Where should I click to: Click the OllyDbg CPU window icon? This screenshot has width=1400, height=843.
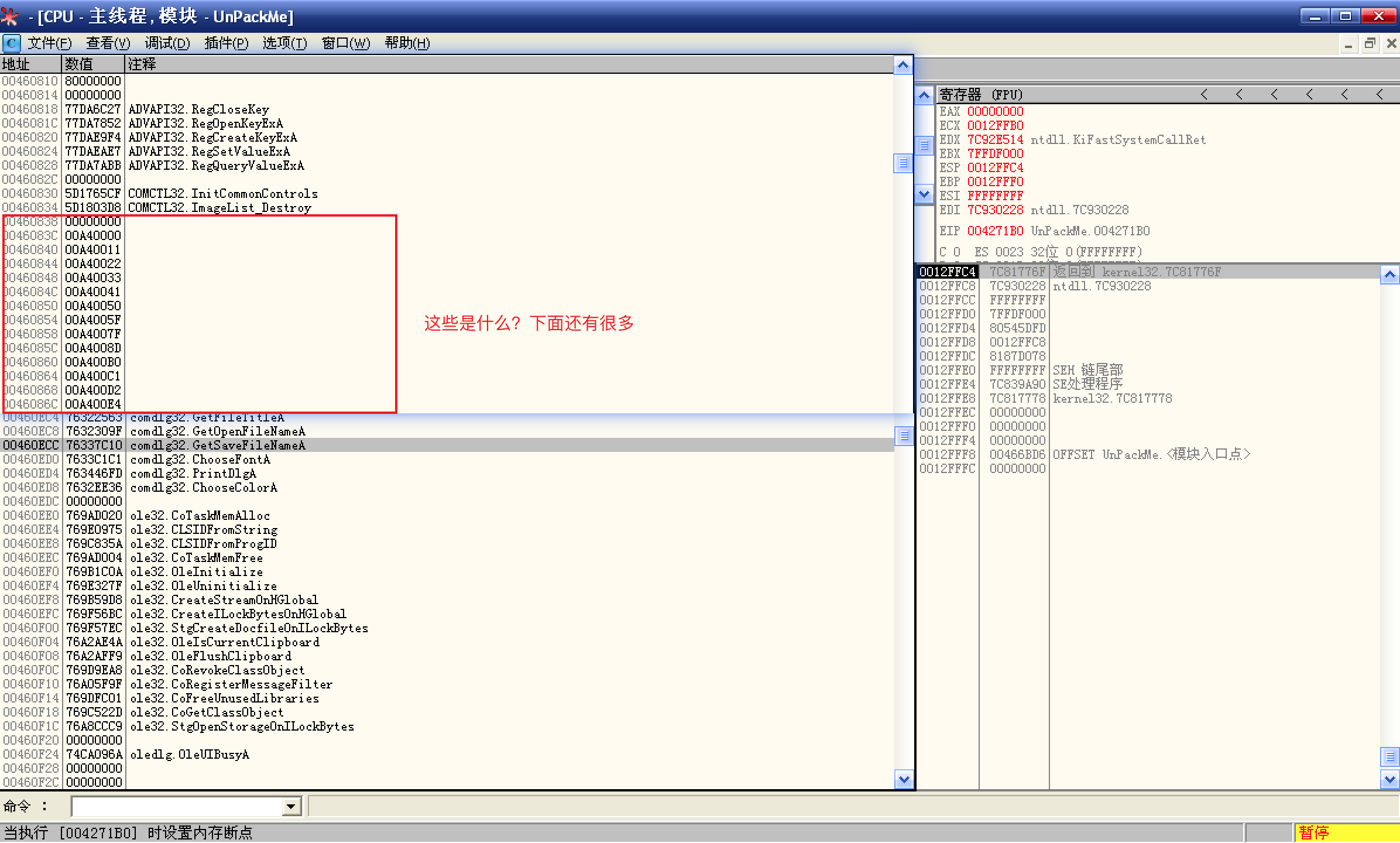(9, 16)
